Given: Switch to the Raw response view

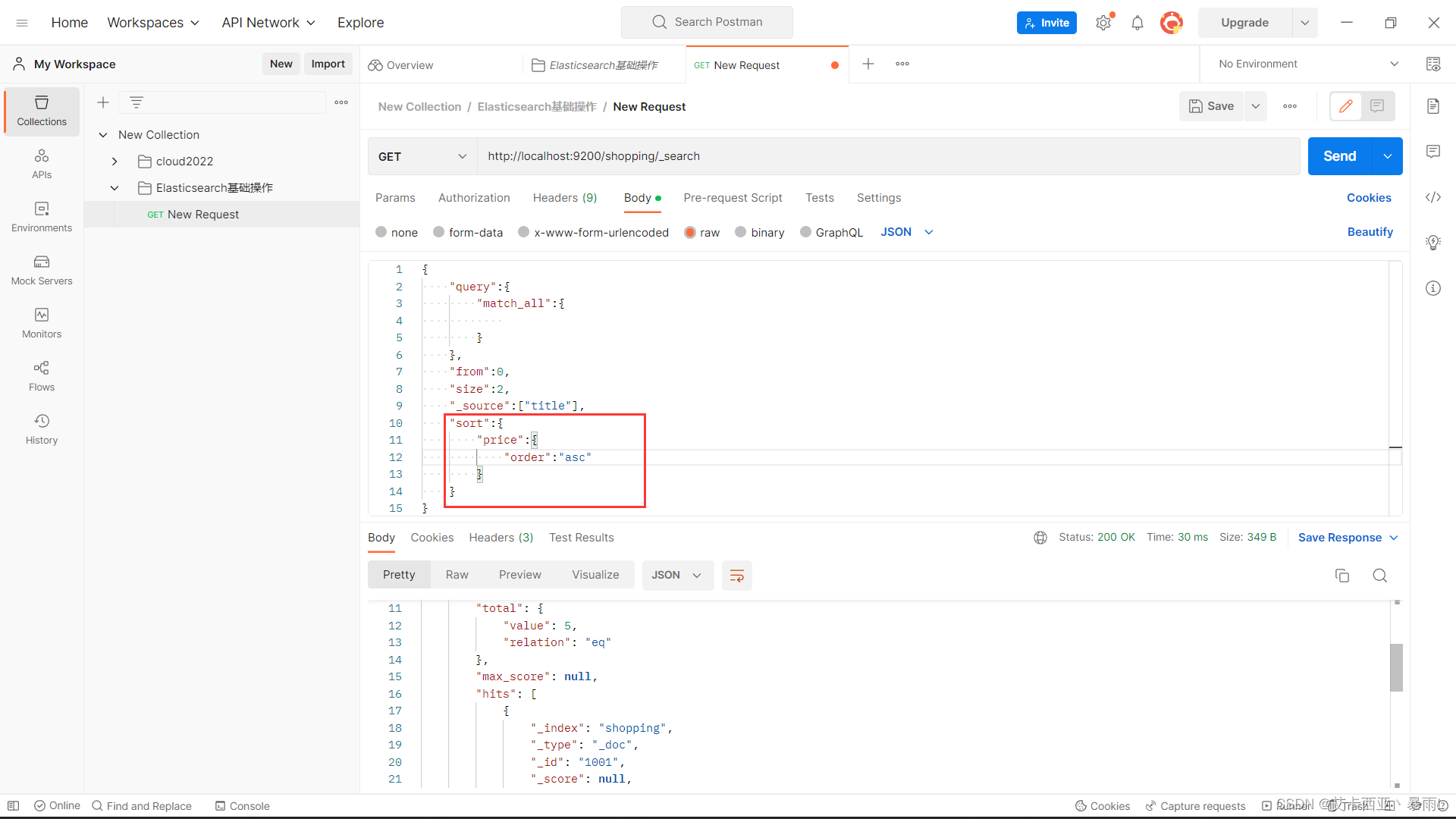Looking at the screenshot, I should point(457,576).
